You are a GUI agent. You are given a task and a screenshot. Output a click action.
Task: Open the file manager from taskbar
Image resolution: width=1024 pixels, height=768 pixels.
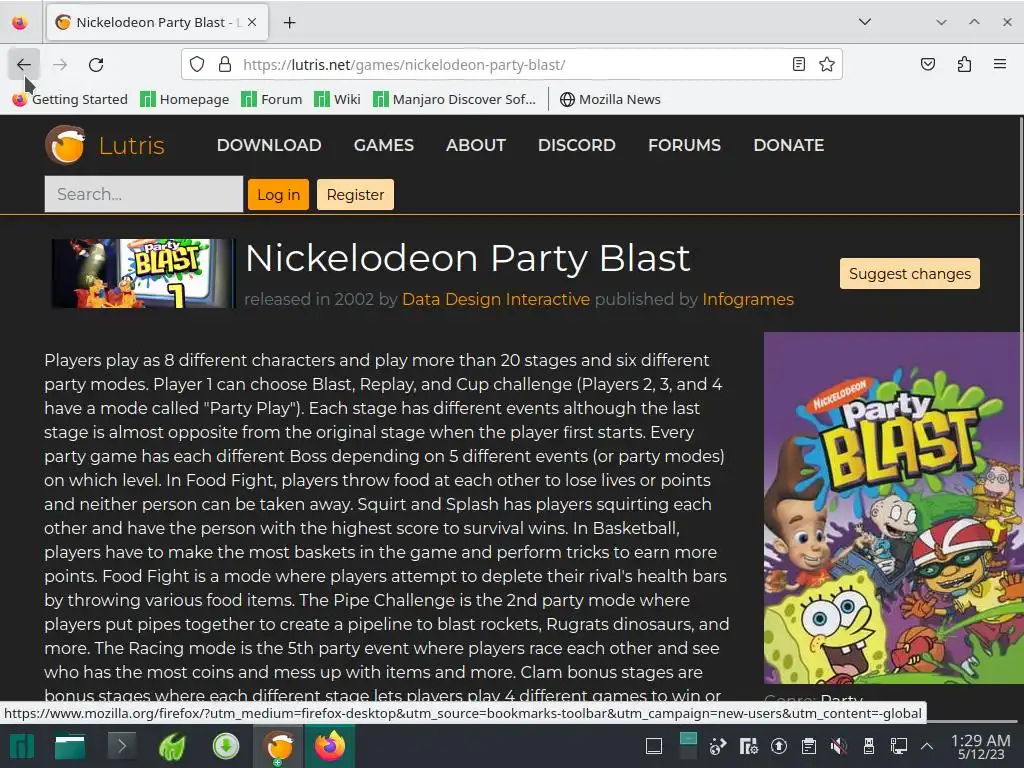pos(69,746)
